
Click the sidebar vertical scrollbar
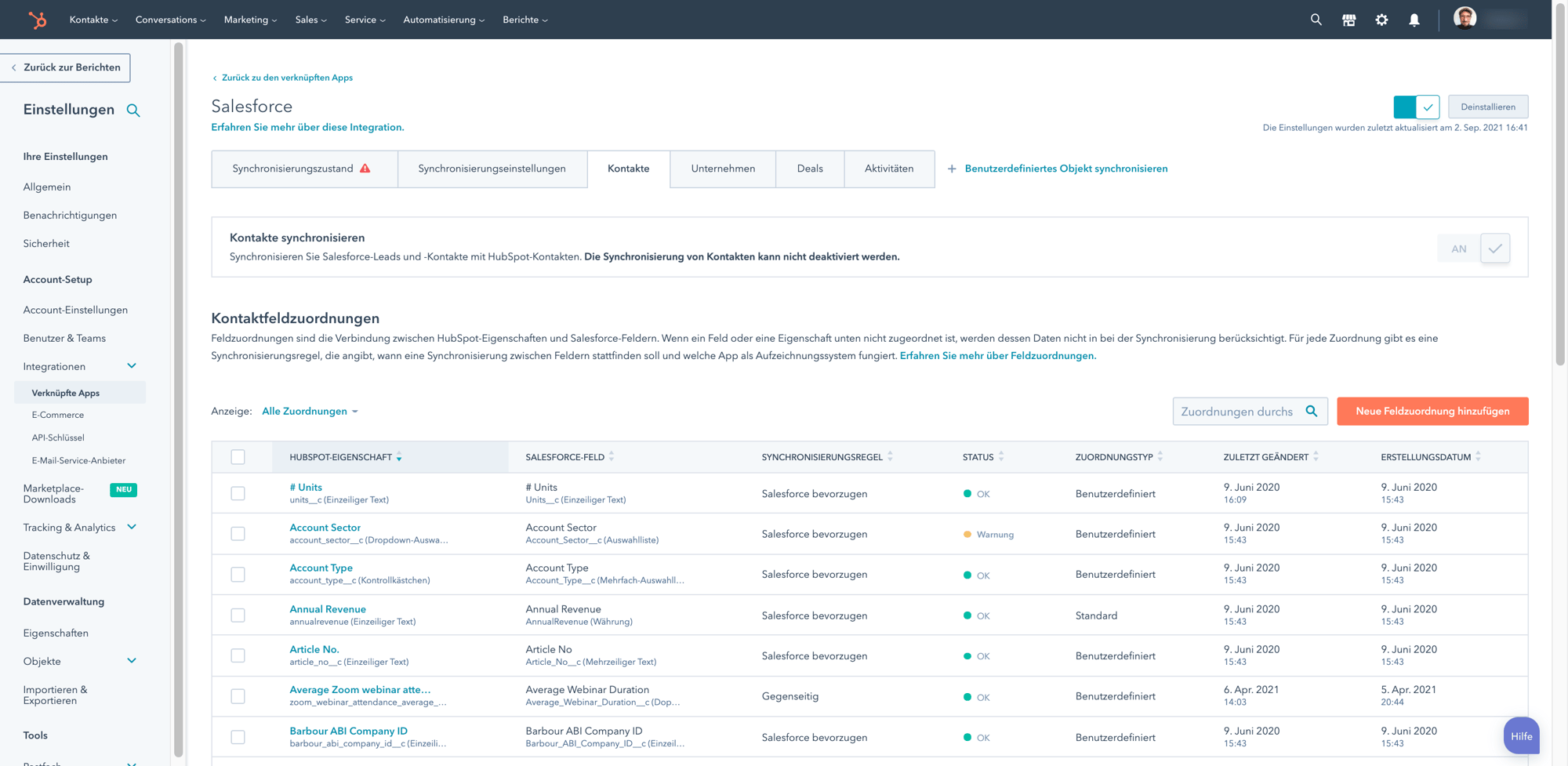[179, 400]
